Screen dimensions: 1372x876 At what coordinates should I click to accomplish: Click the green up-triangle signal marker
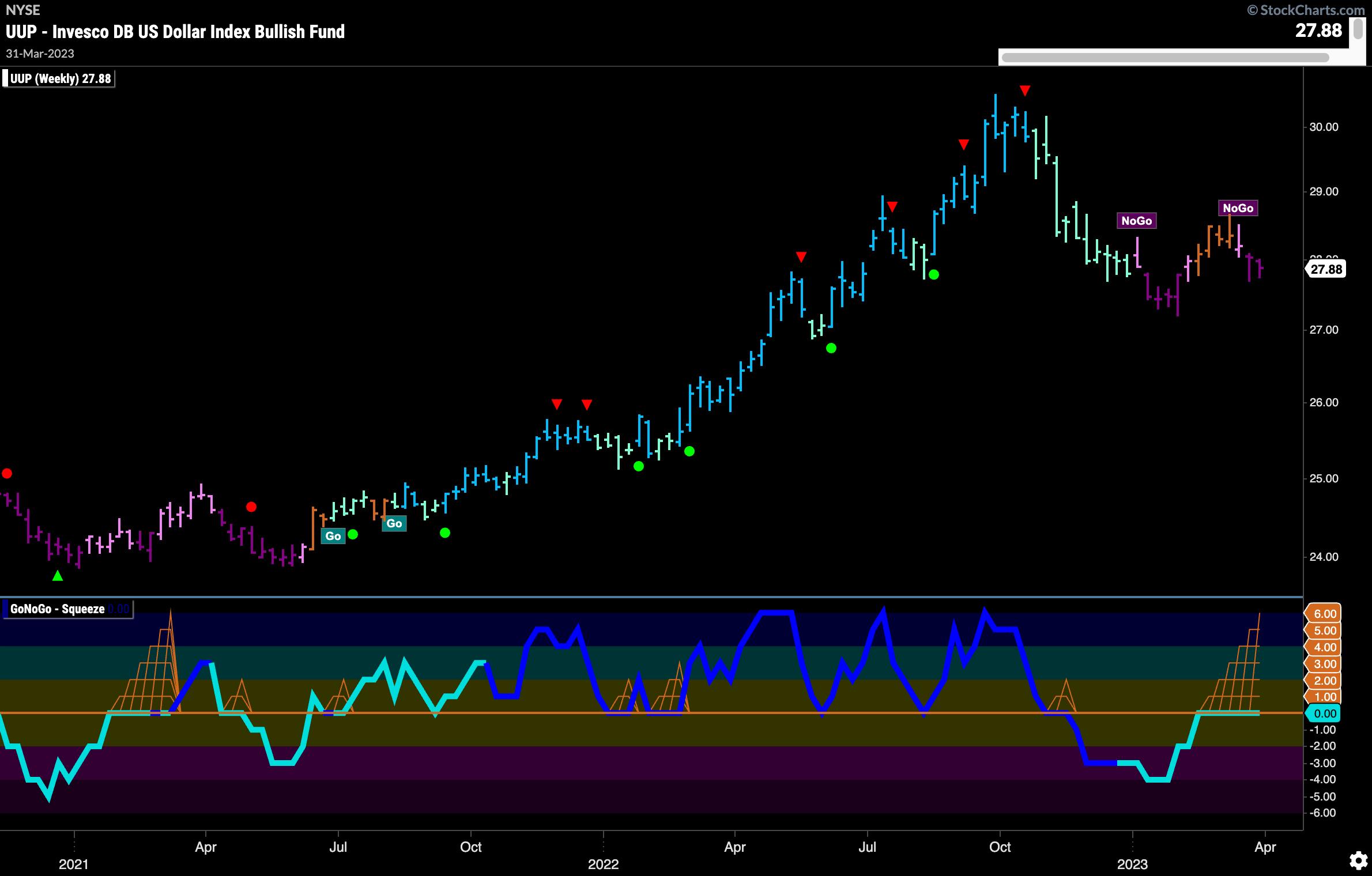tap(58, 575)
